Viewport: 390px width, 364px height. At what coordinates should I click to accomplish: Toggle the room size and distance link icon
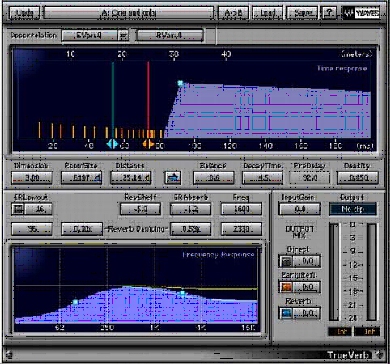pos(172,177)
